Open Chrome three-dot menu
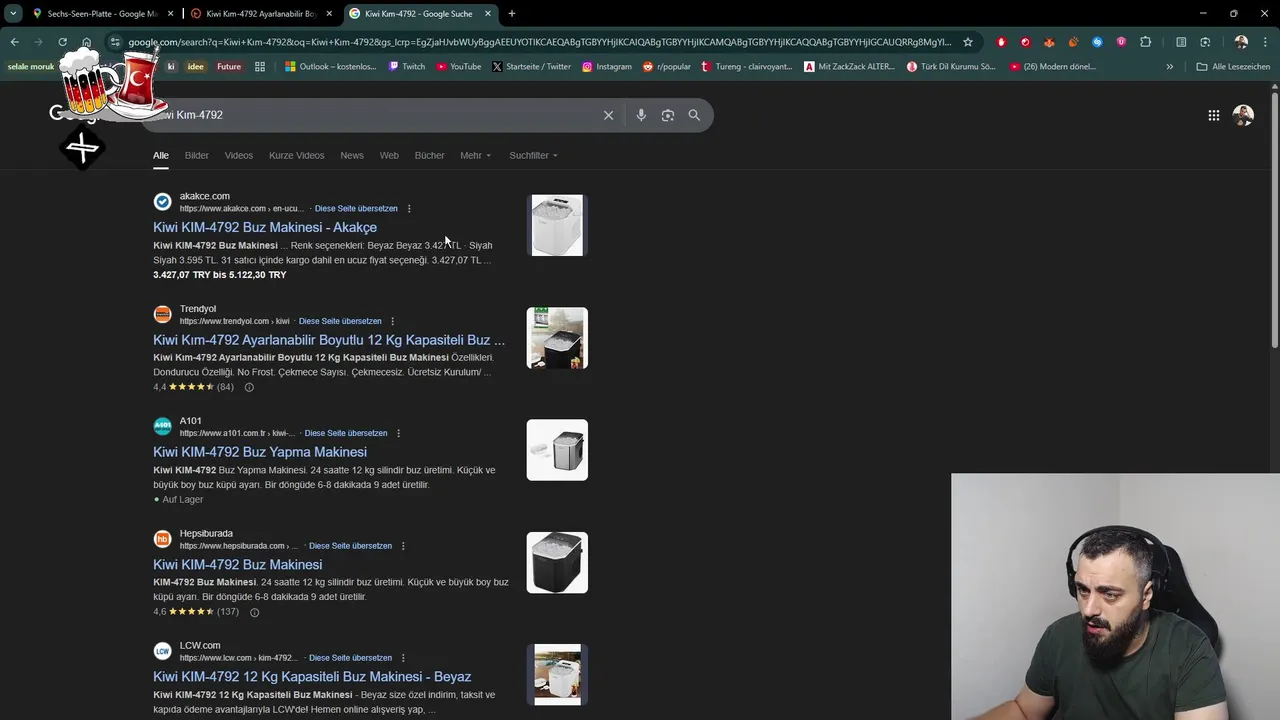This screenshot has height=720, width=1280. pos(1265,42)
